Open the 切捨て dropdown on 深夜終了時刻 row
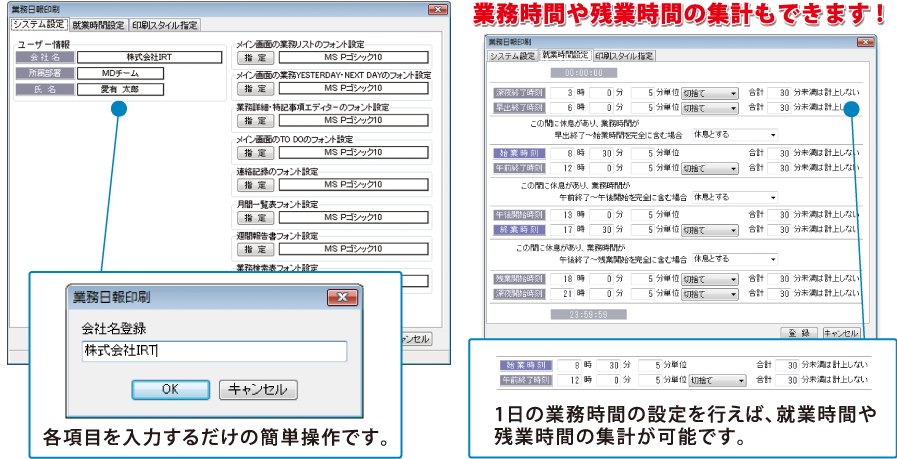The width and height of the screenshot is (897, 459). click(709, 93)
